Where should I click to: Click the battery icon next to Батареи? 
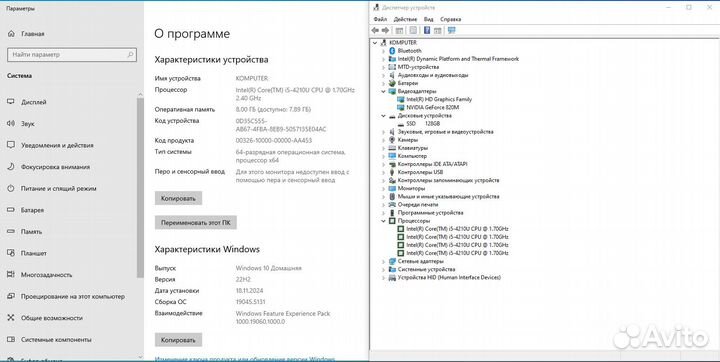pos(392,83)
